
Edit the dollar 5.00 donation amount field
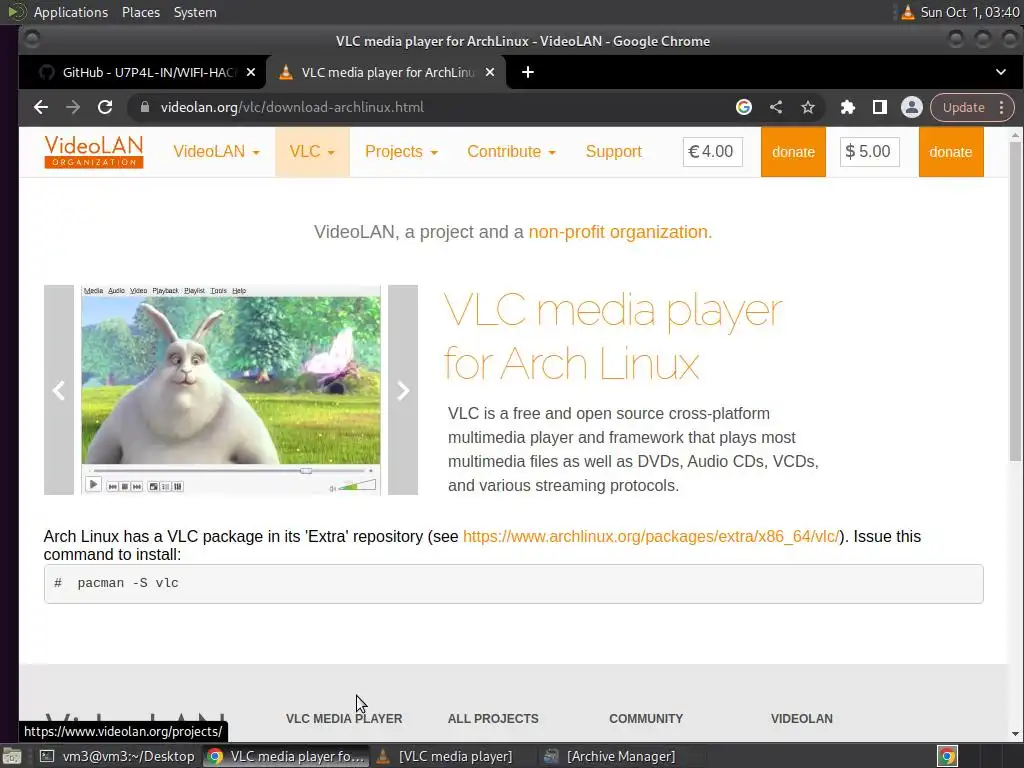coord(869,152)
